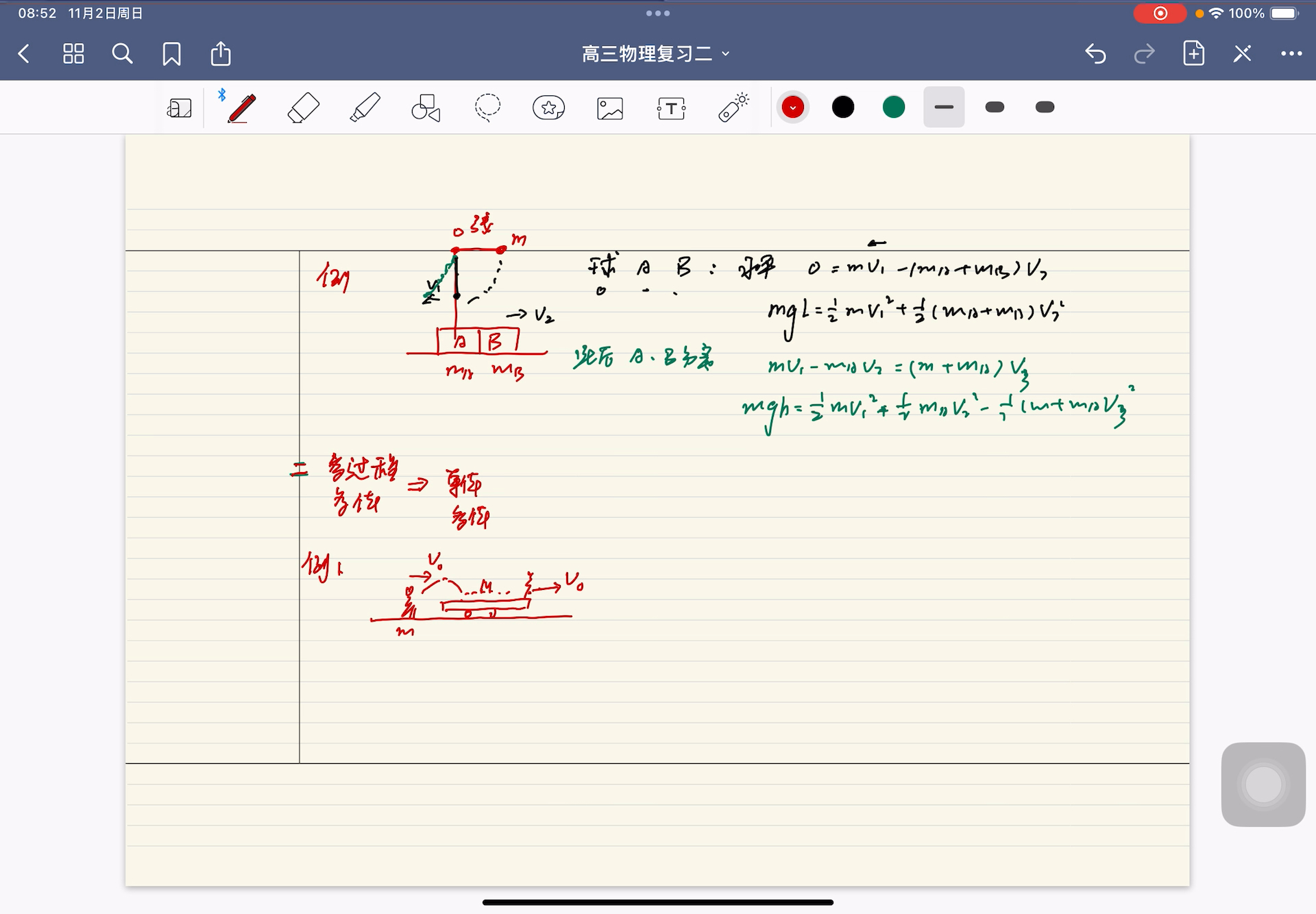This screenshot has height=914, width=1316.
Task: Open the page thumbnails grid view
Action: pyautogui.click(x=73, y=53)
